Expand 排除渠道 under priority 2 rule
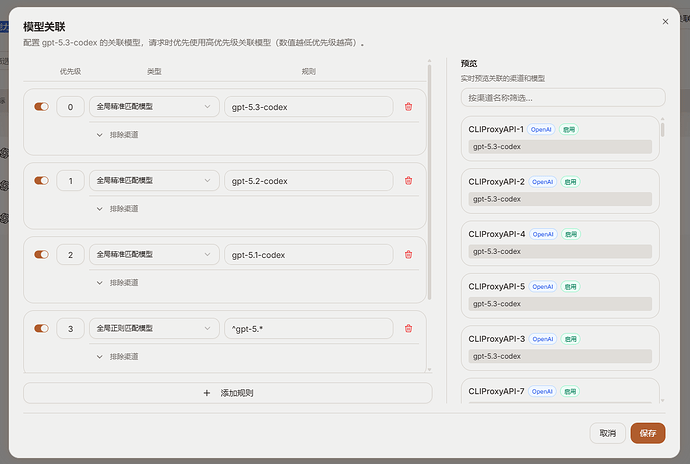Image resolution: width=690 pixels, height=464 pixels. (x=117, y=283)
